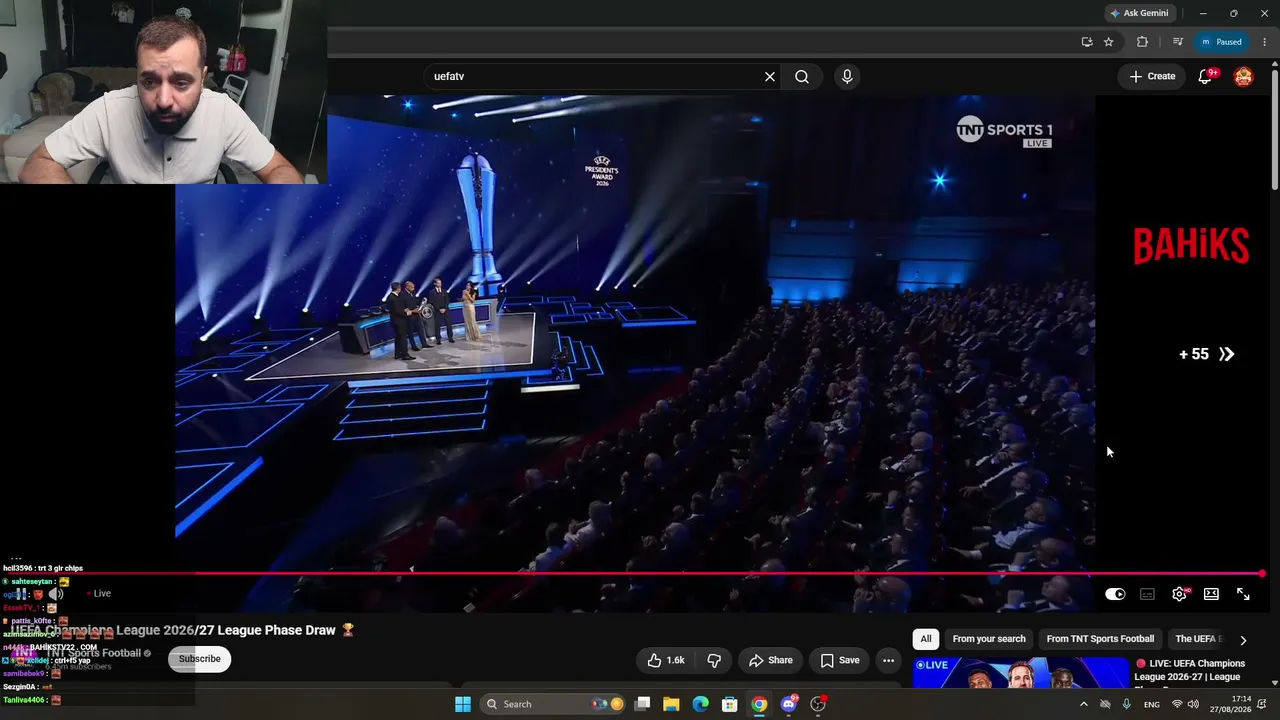Open OBS Studio from the taskbar
The image size is (1280, 720).
(x=818, y=704)
